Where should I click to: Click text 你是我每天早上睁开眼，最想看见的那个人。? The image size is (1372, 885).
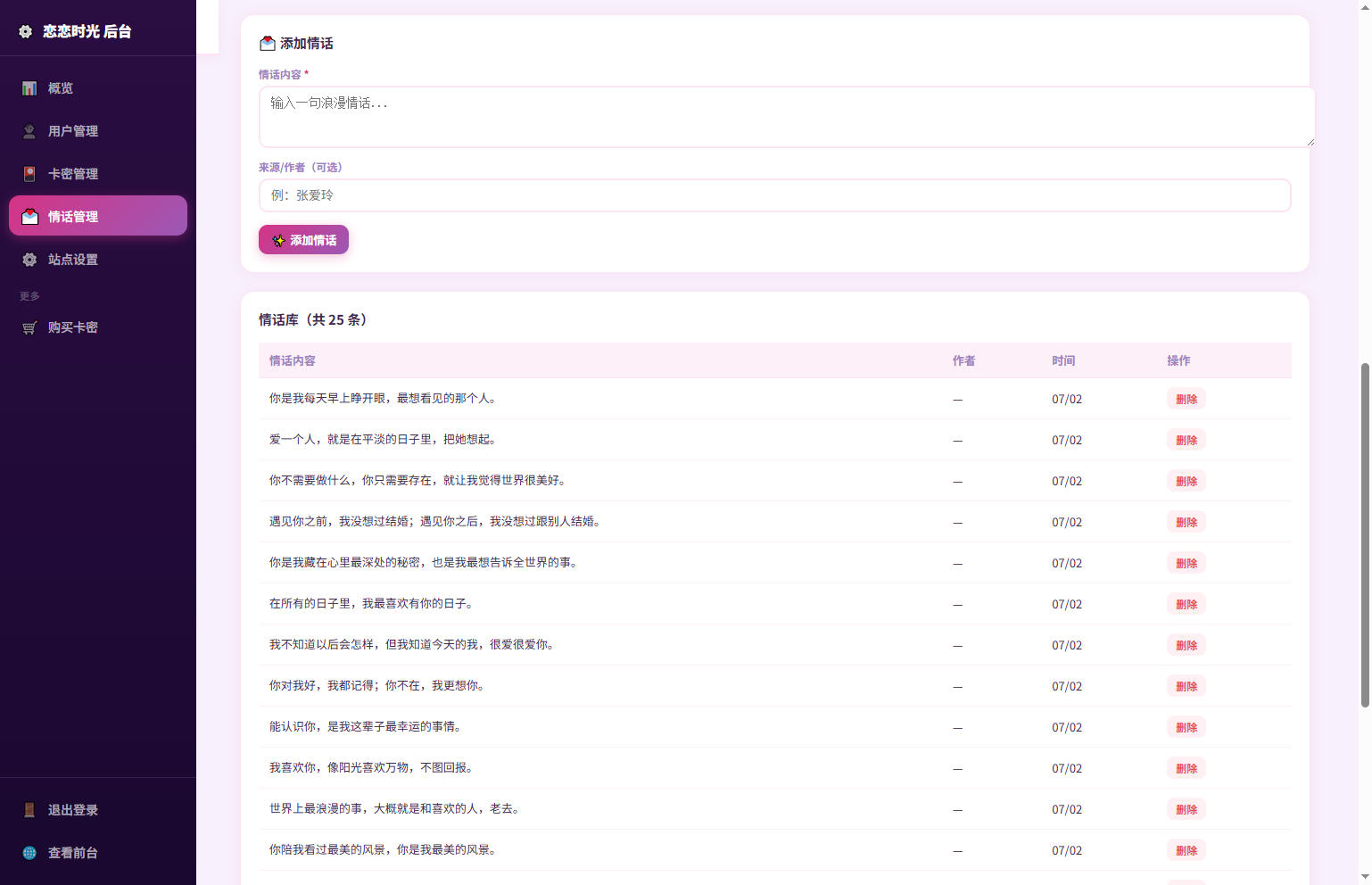pyautogui.click(x=385, y=398)
